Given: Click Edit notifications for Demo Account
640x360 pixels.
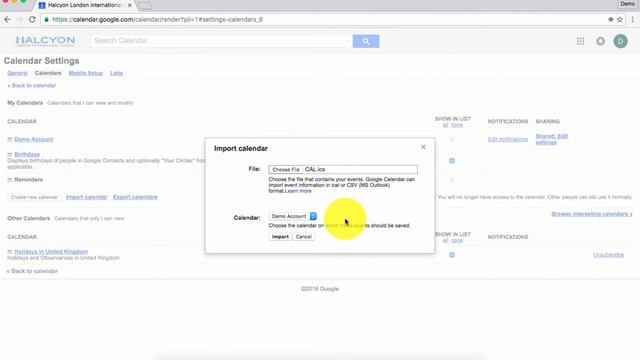Looking at the screenshot, I should pos(508,140).
